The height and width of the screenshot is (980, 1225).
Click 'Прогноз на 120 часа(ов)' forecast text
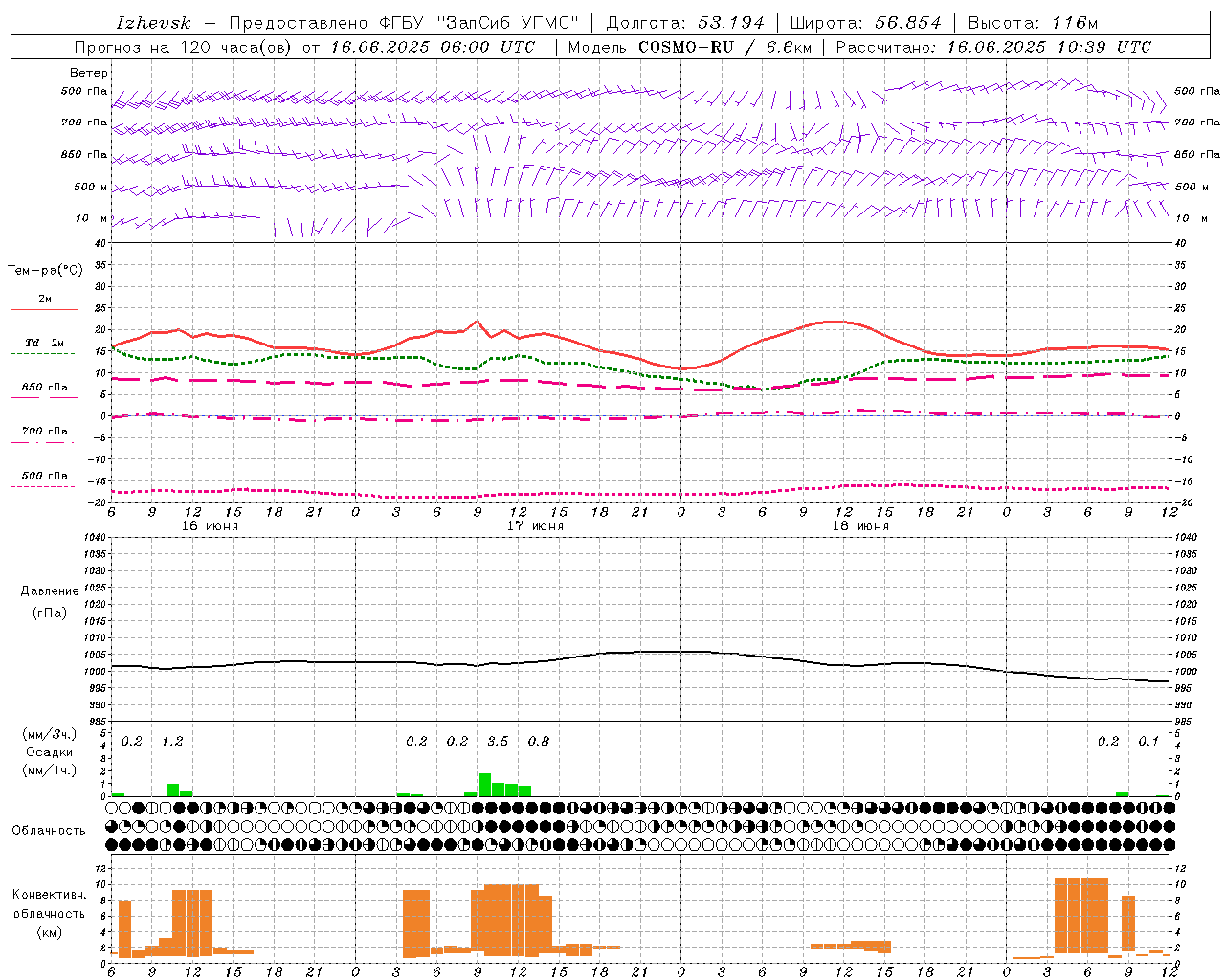(x=184, y=47)
